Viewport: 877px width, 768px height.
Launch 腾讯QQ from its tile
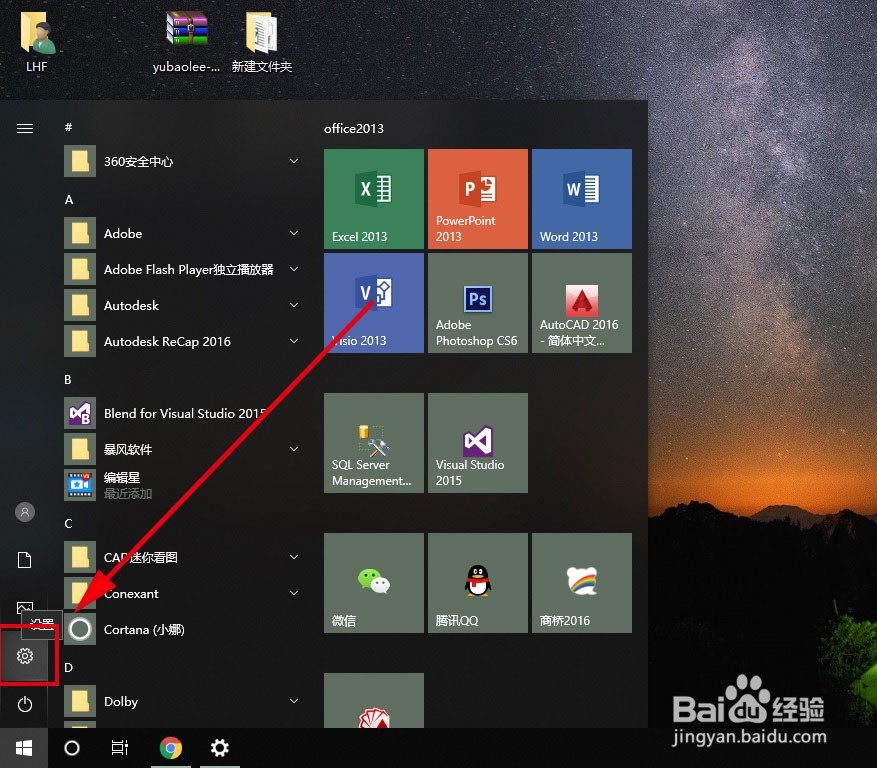[477, 582]
